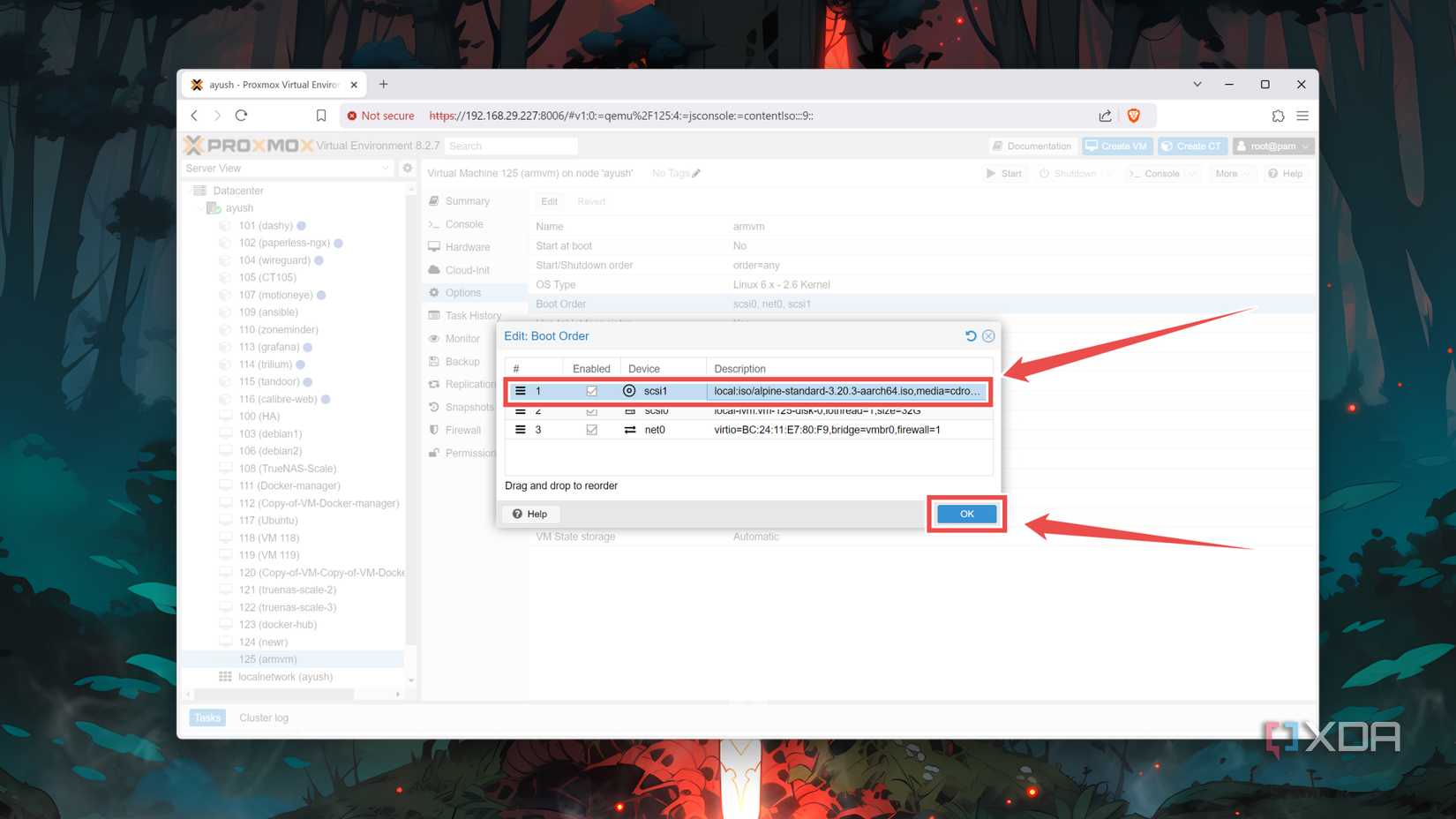Close the Proxmox Virtual Environment tab

pyautogui.click(x=354, y=85)
